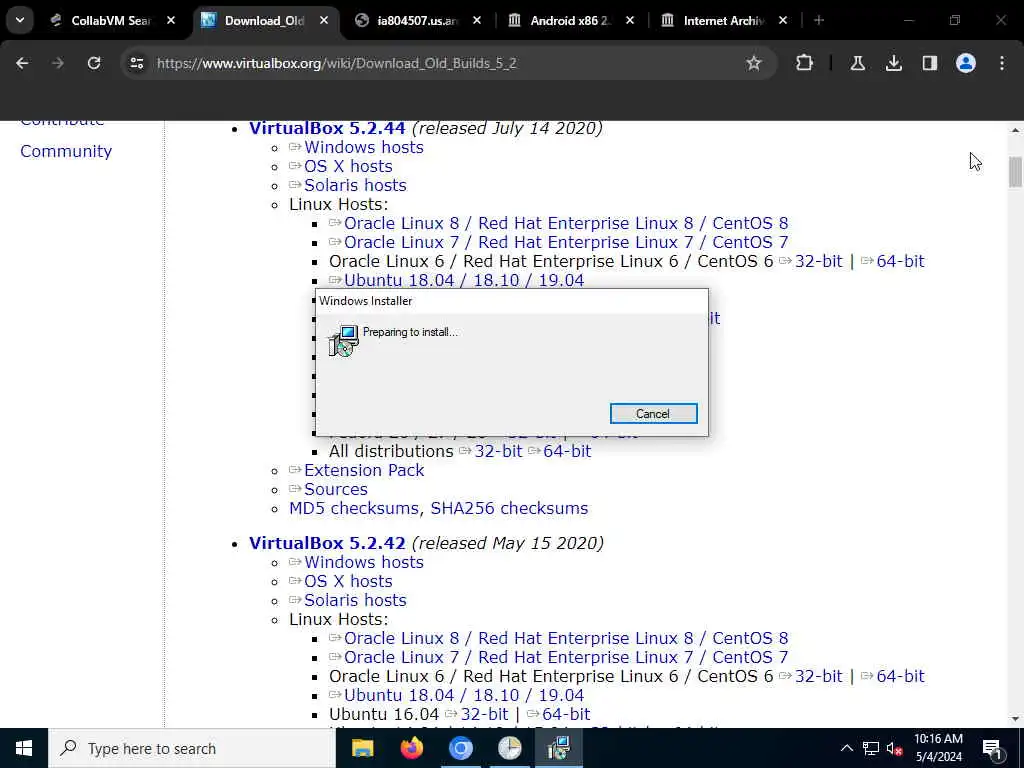Close the Android x86 tab
The height and width of the screenshot is (768, 1024).
630,21
